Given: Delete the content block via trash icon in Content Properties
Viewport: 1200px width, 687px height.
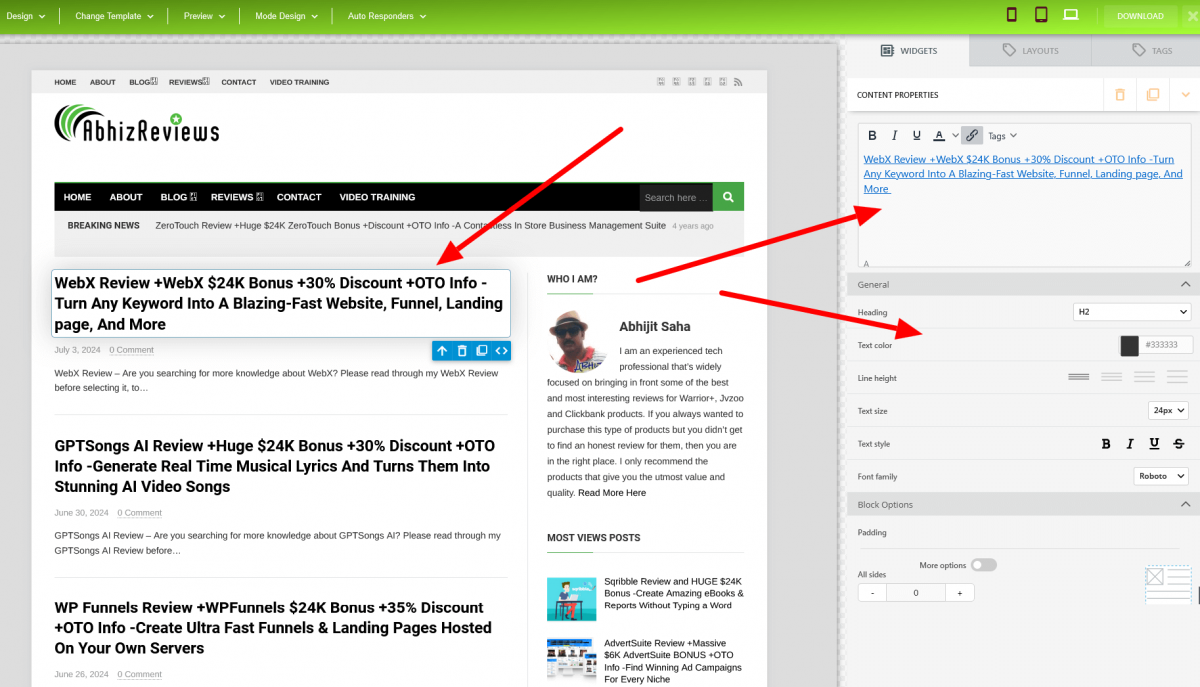Looking at the screenshot, I should [1120, 95].
